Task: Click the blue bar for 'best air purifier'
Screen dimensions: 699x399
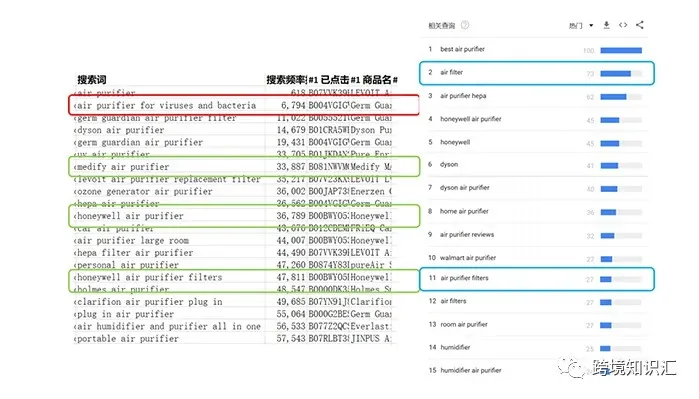Action: [621, 50]
